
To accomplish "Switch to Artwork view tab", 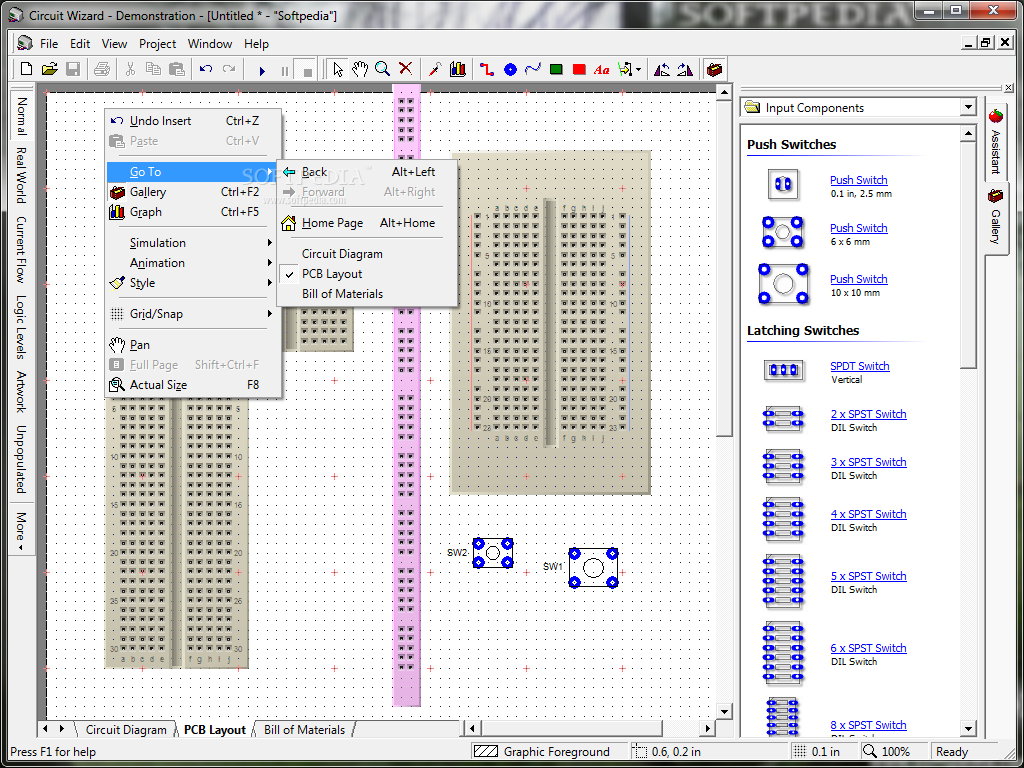I will pos(21,392).
